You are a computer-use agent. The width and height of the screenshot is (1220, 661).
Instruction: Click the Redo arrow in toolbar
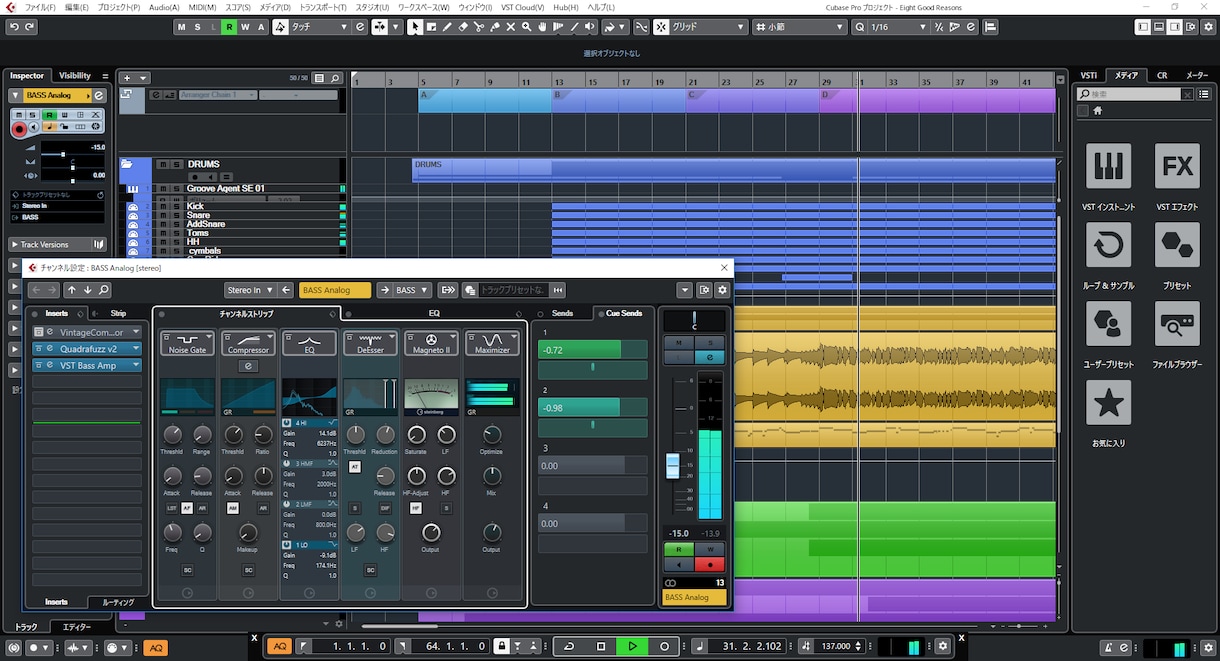coord(30,27)
